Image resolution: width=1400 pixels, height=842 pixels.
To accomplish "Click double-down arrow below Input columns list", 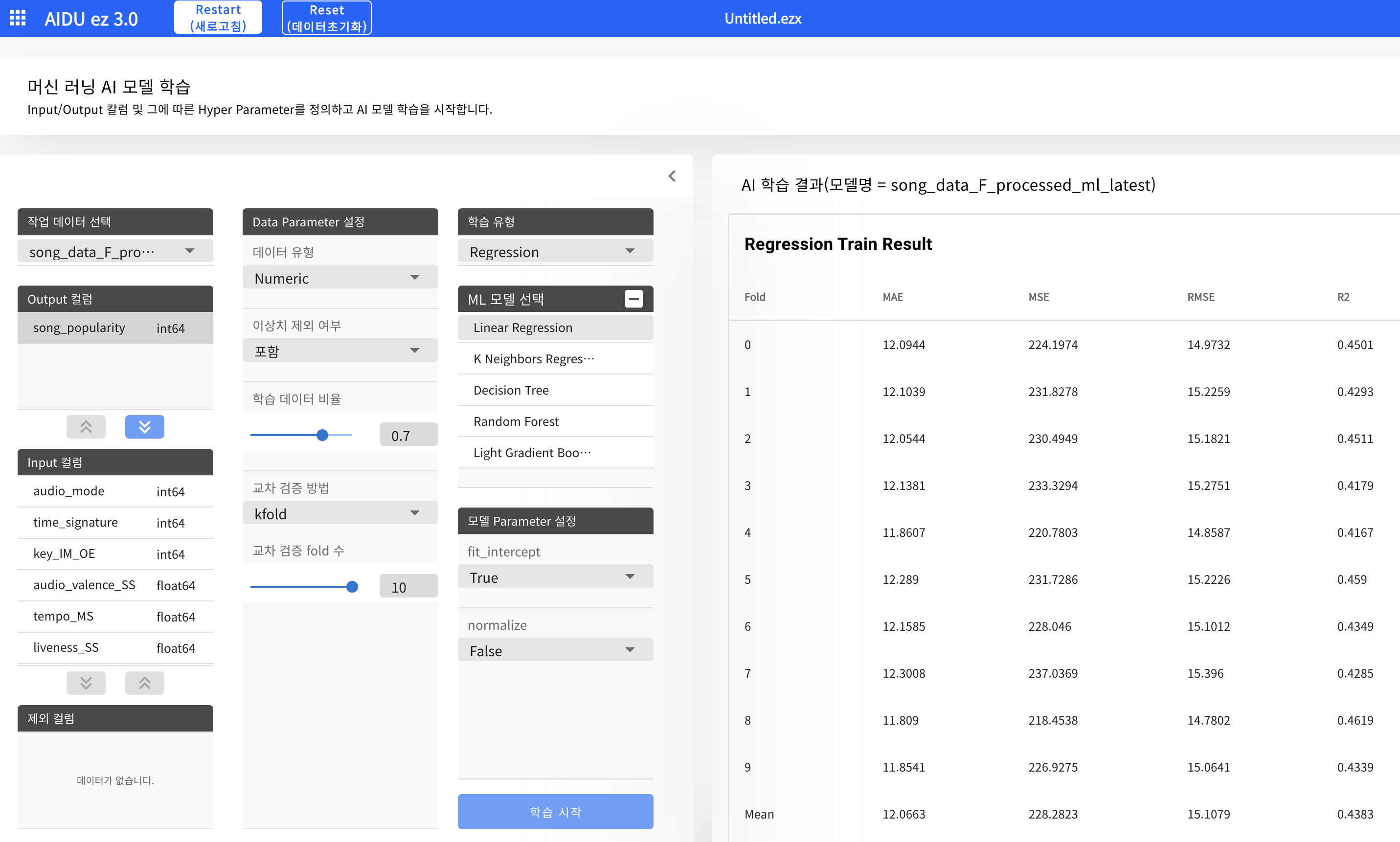I will (86, 683).
